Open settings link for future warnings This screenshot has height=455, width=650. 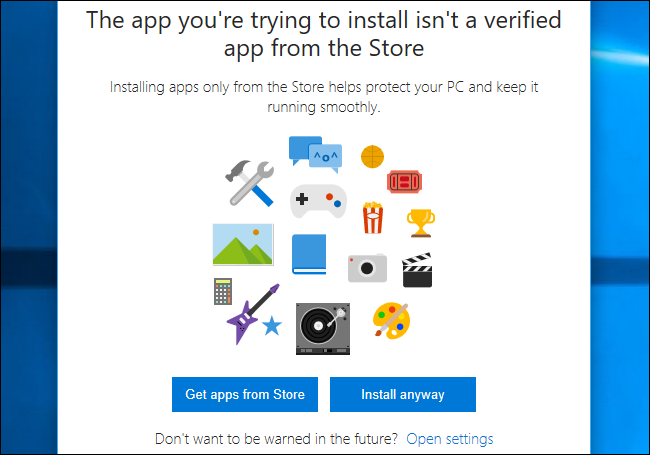449,439
